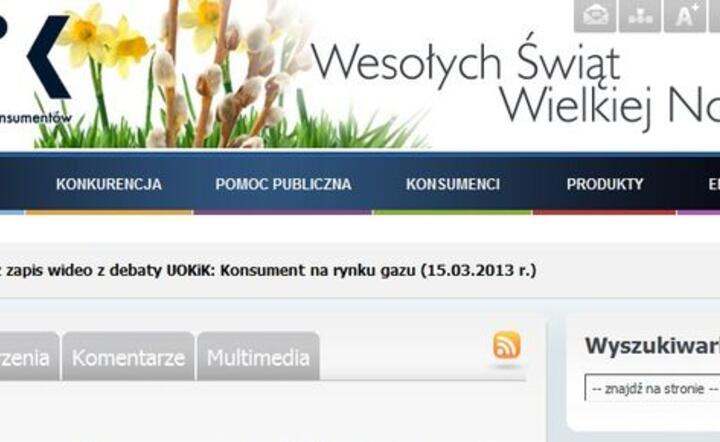Open the sitemap icon
The image size is (720, 442).
640,16
